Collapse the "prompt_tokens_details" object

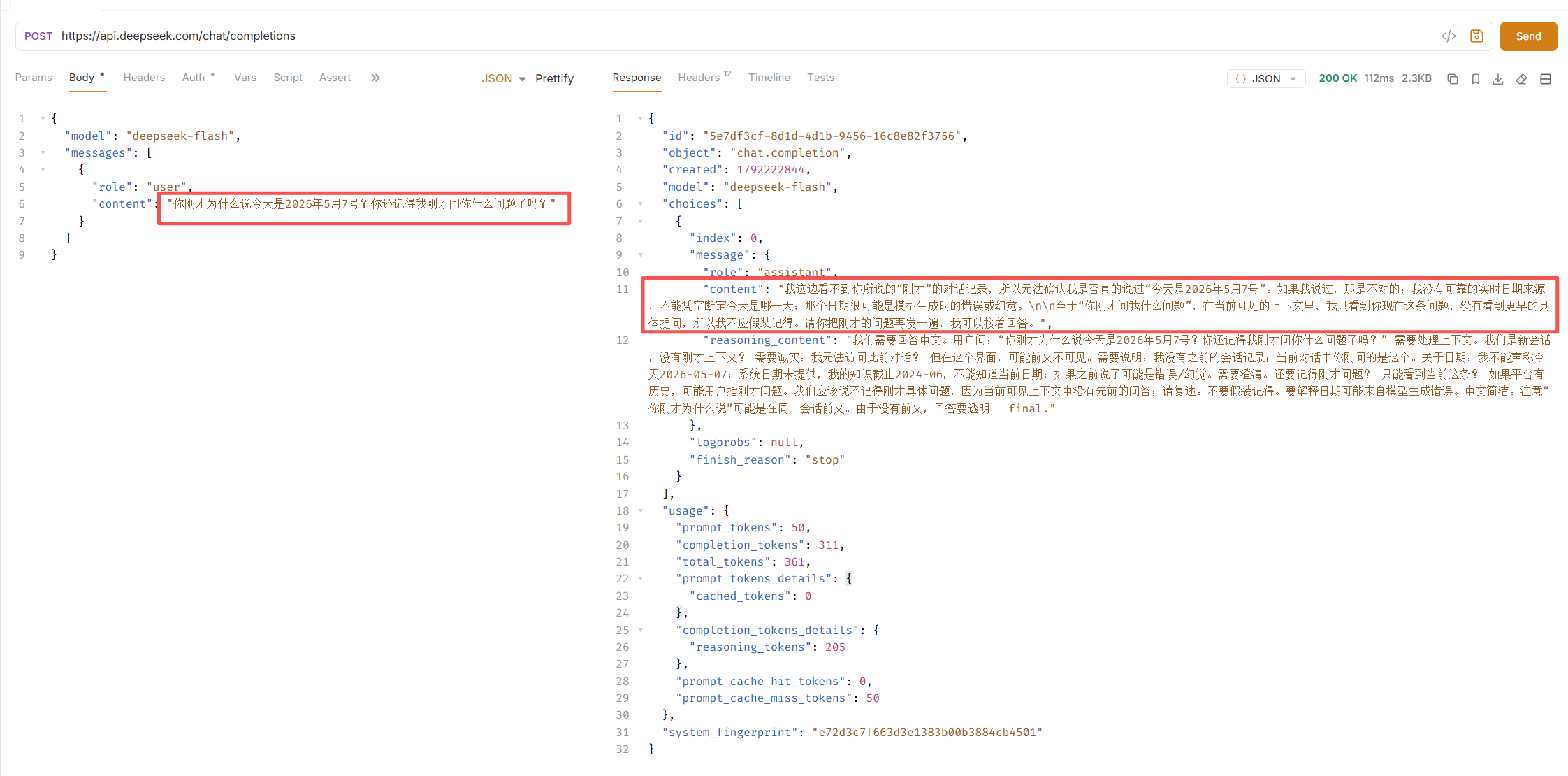[640, 579]
